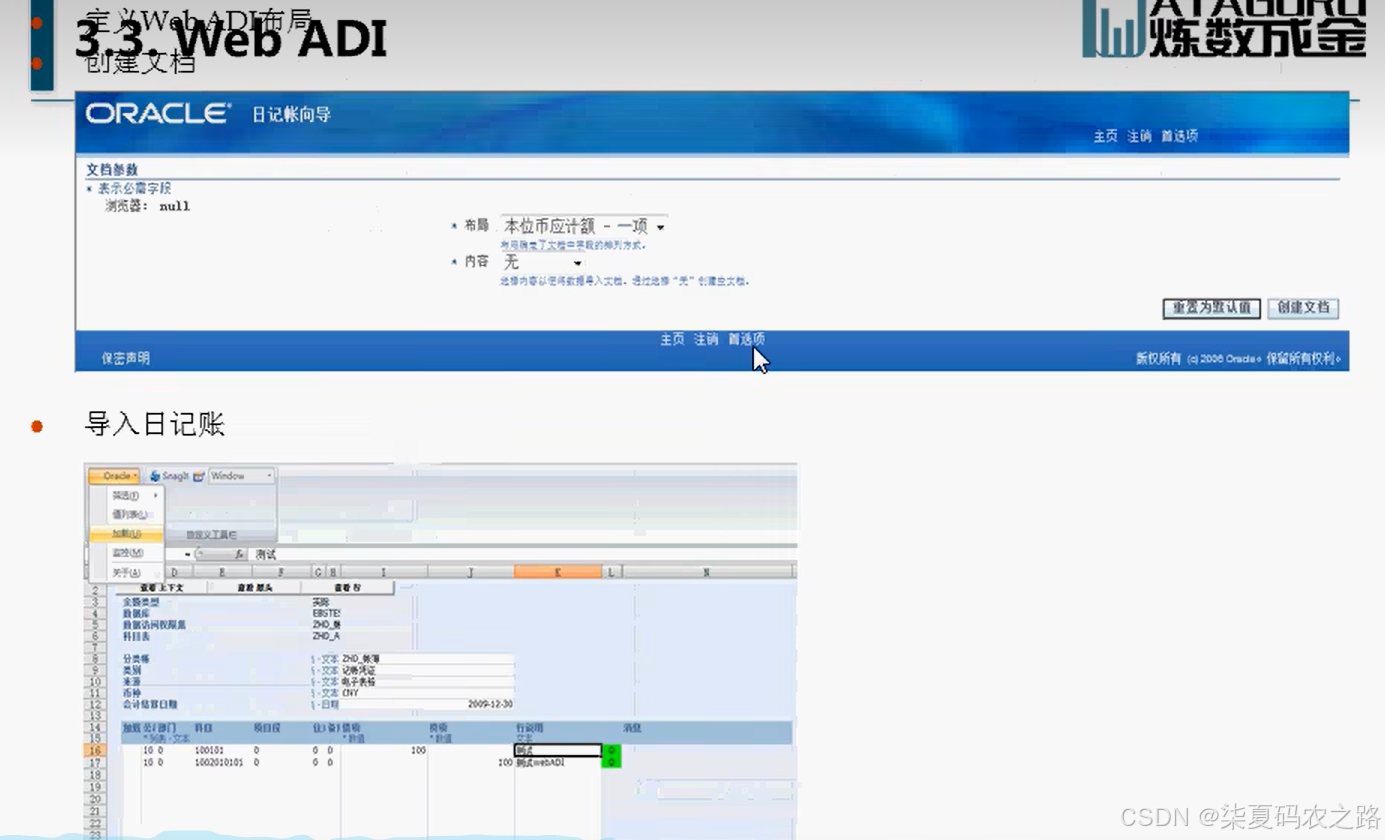Click the formula bar showing 测试
This screenshot has height=840, width=1385.
tap(268, 553)
